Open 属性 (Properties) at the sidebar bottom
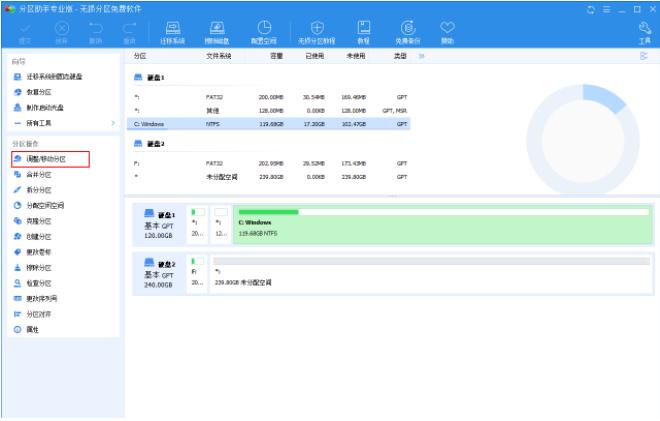660x421 pixels. 32,329
